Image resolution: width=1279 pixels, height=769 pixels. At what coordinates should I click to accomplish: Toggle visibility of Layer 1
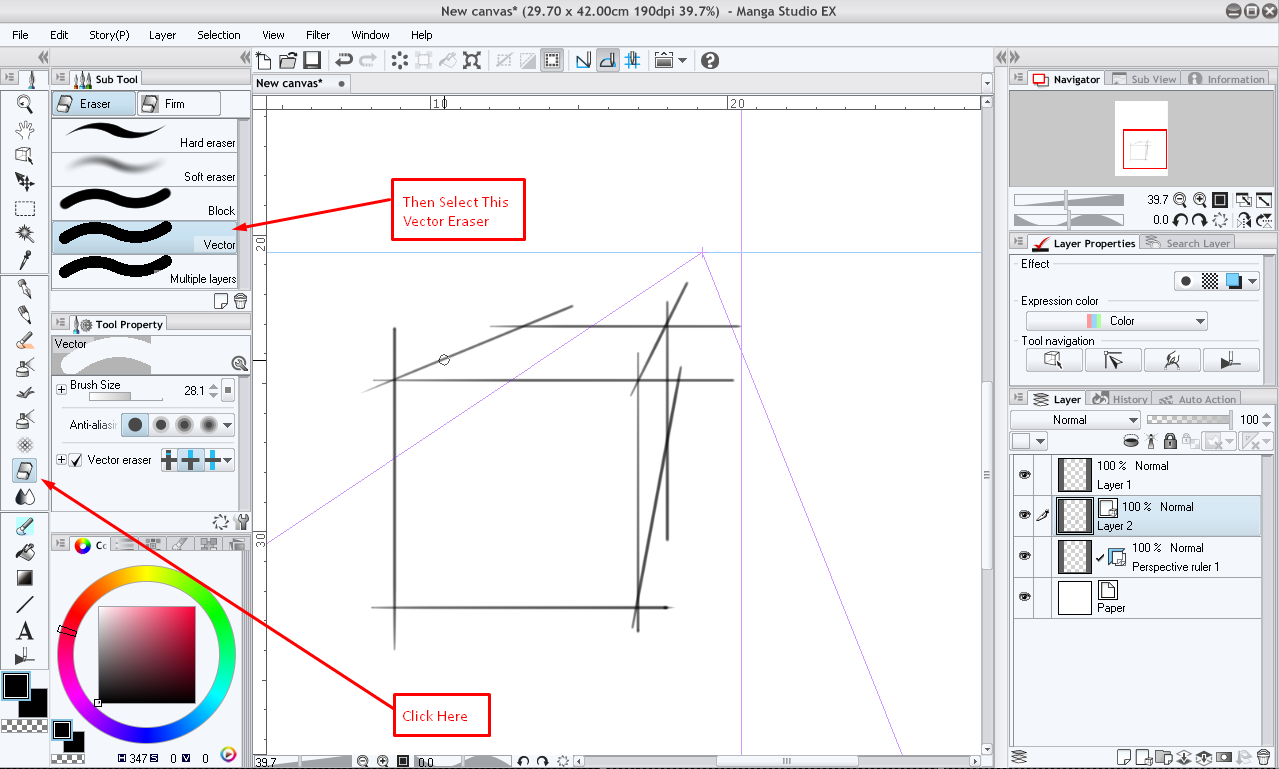click(x=1024, y=473)
